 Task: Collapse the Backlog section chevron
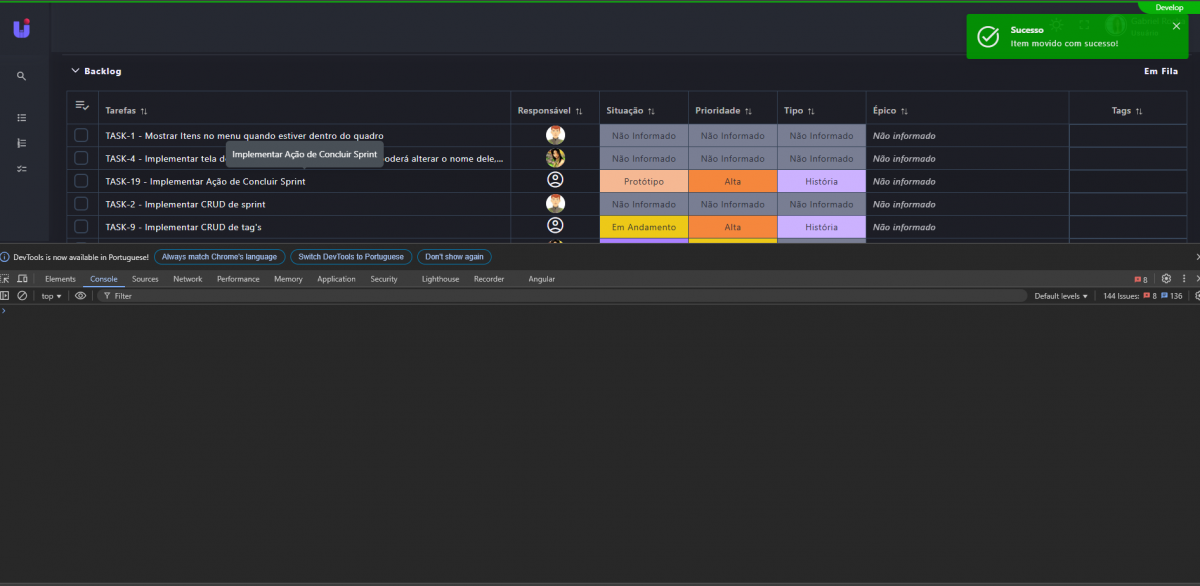pos(74,71)
